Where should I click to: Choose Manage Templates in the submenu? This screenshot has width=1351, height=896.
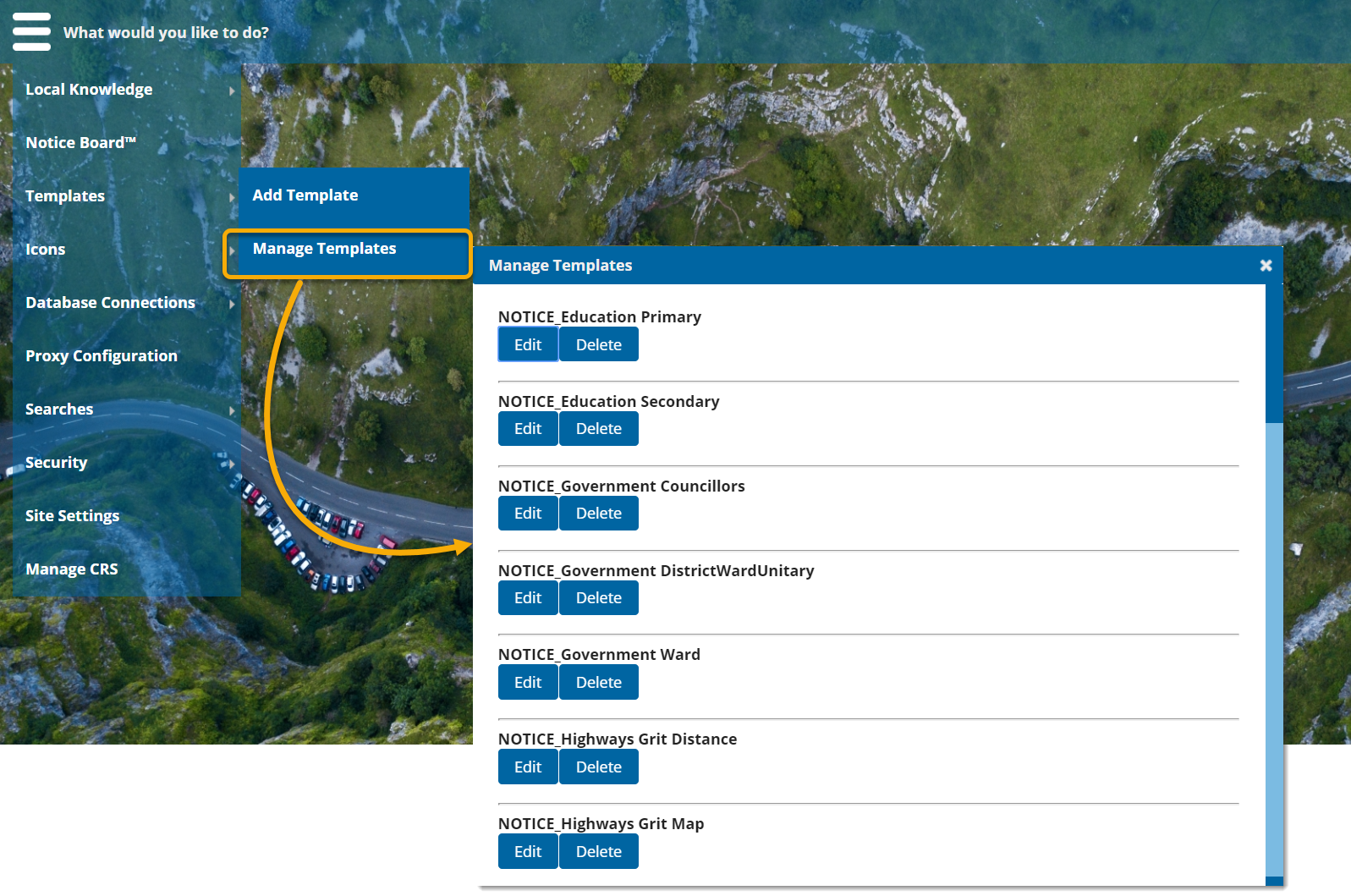click(324, 249)
